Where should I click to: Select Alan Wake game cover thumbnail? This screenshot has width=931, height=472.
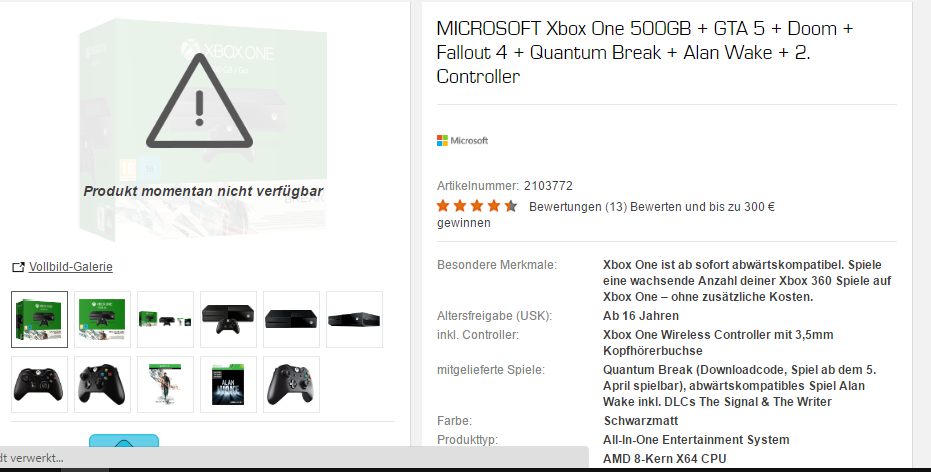[x=229, y=384]
